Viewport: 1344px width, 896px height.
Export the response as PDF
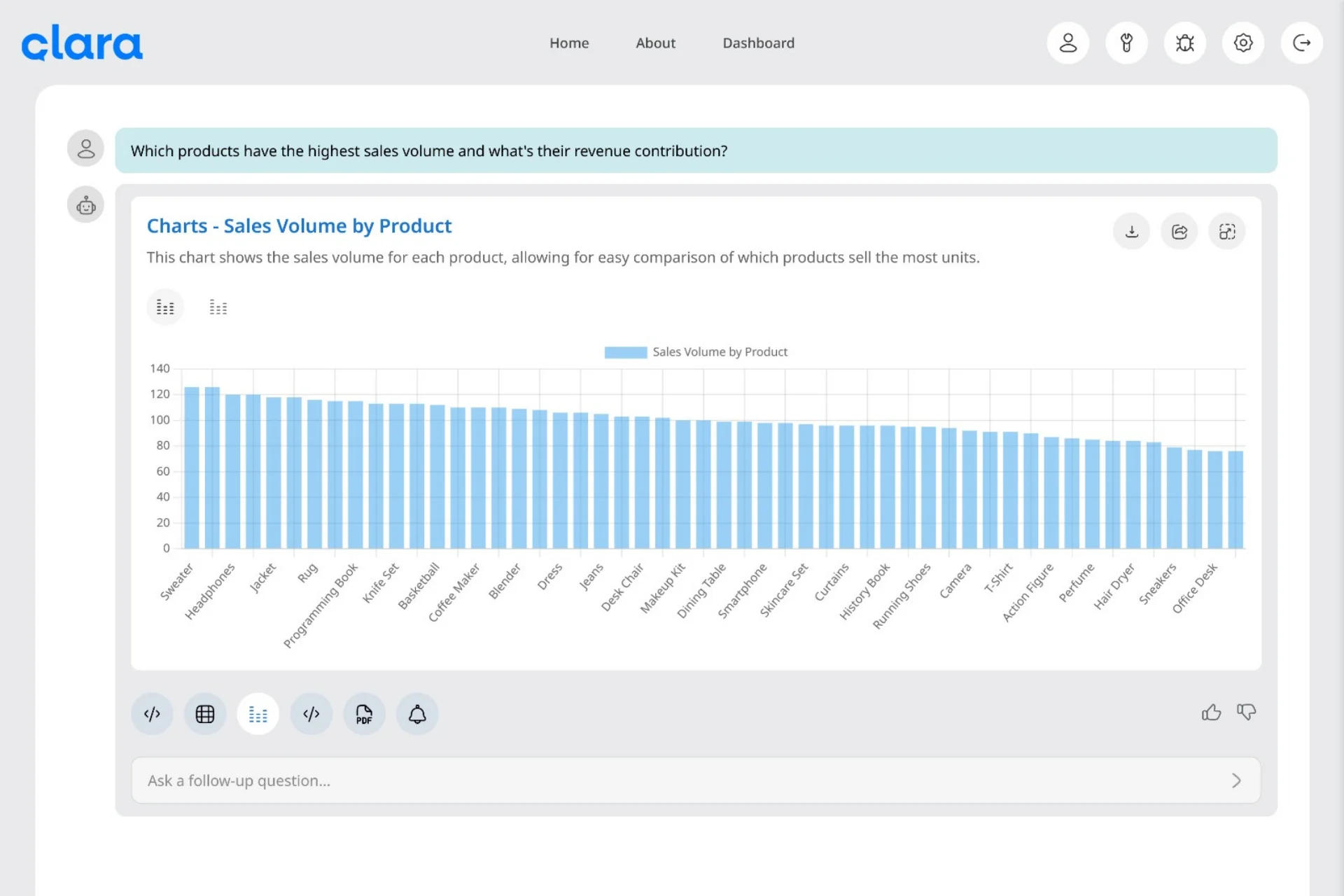364,714
